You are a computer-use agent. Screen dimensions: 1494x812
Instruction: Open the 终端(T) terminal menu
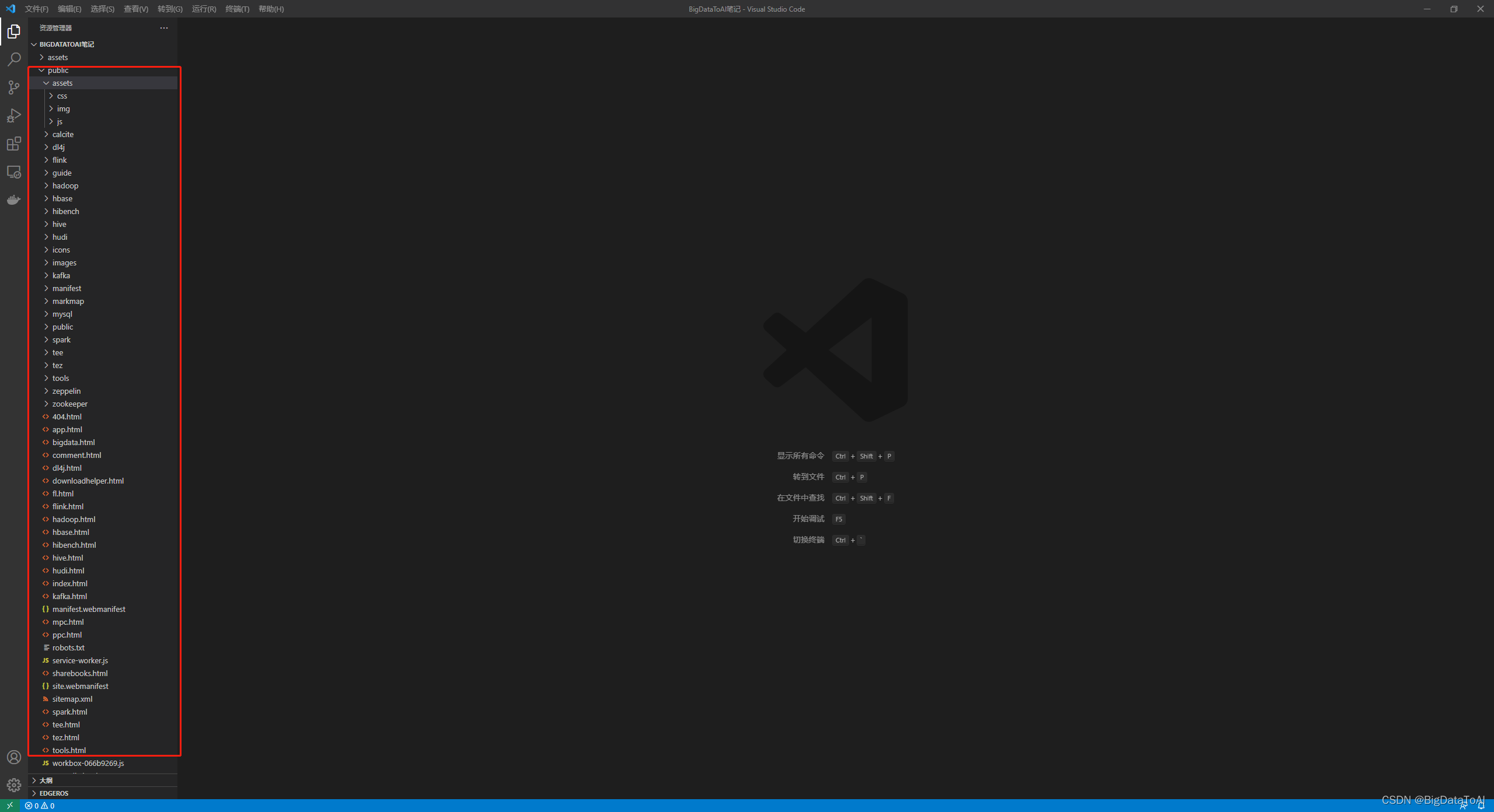pyautogui.click(x=237, y=9)
